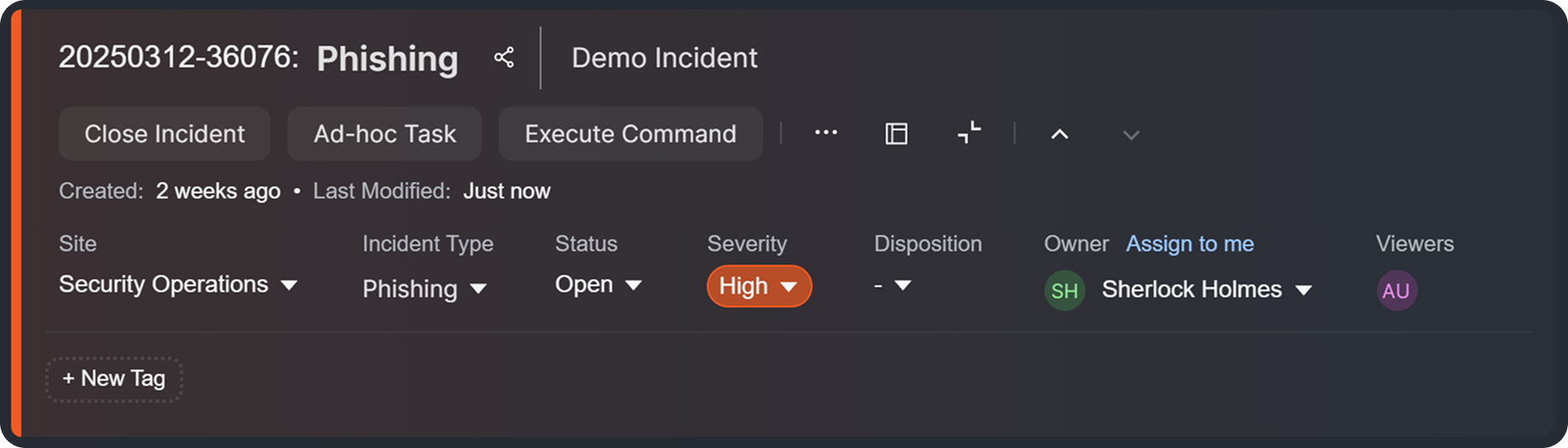The image size is (1568, 448).
Task: Click the Close Incident button
Action: coord(165,134)
